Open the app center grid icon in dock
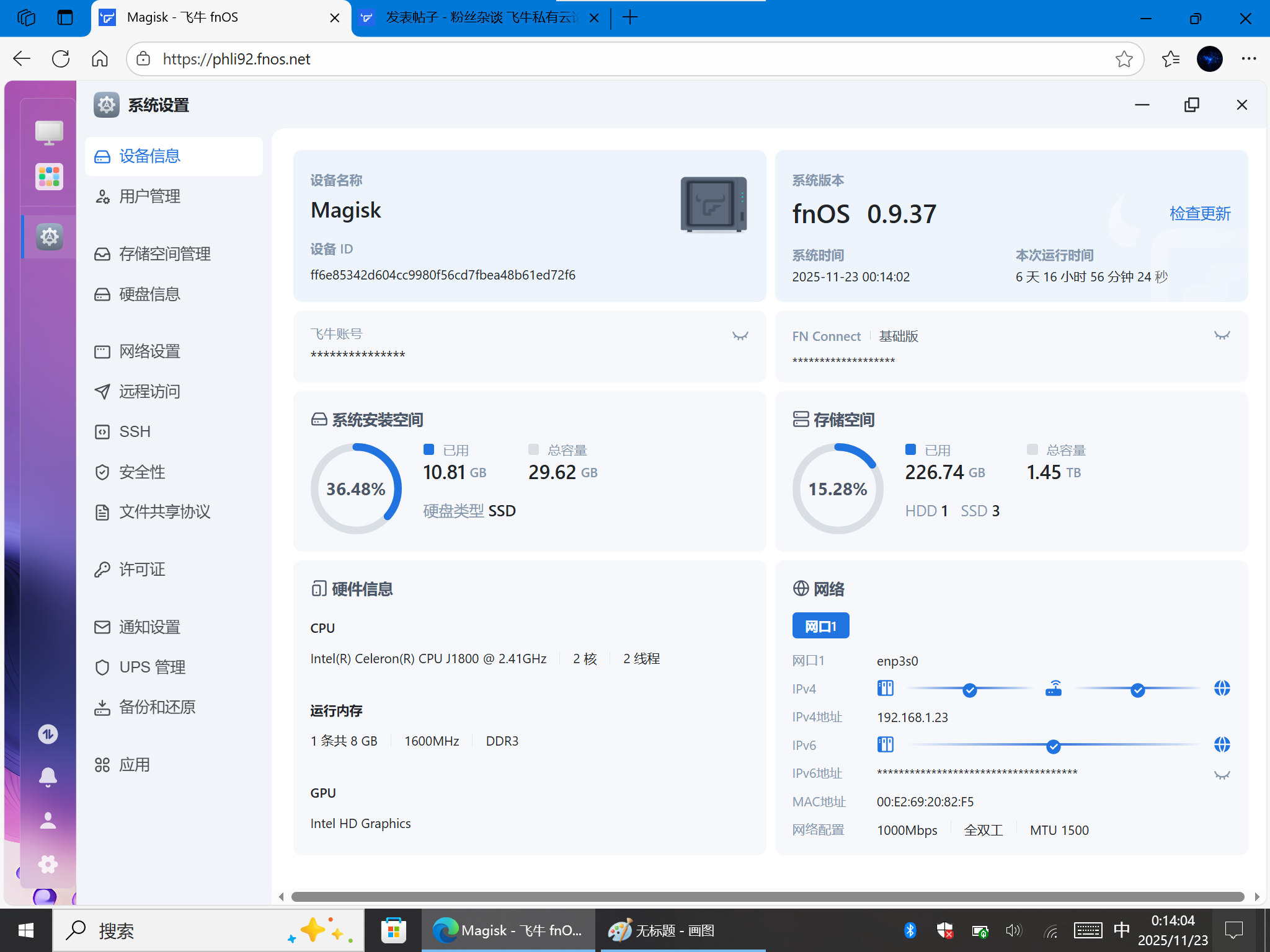 tap(49, 177)
